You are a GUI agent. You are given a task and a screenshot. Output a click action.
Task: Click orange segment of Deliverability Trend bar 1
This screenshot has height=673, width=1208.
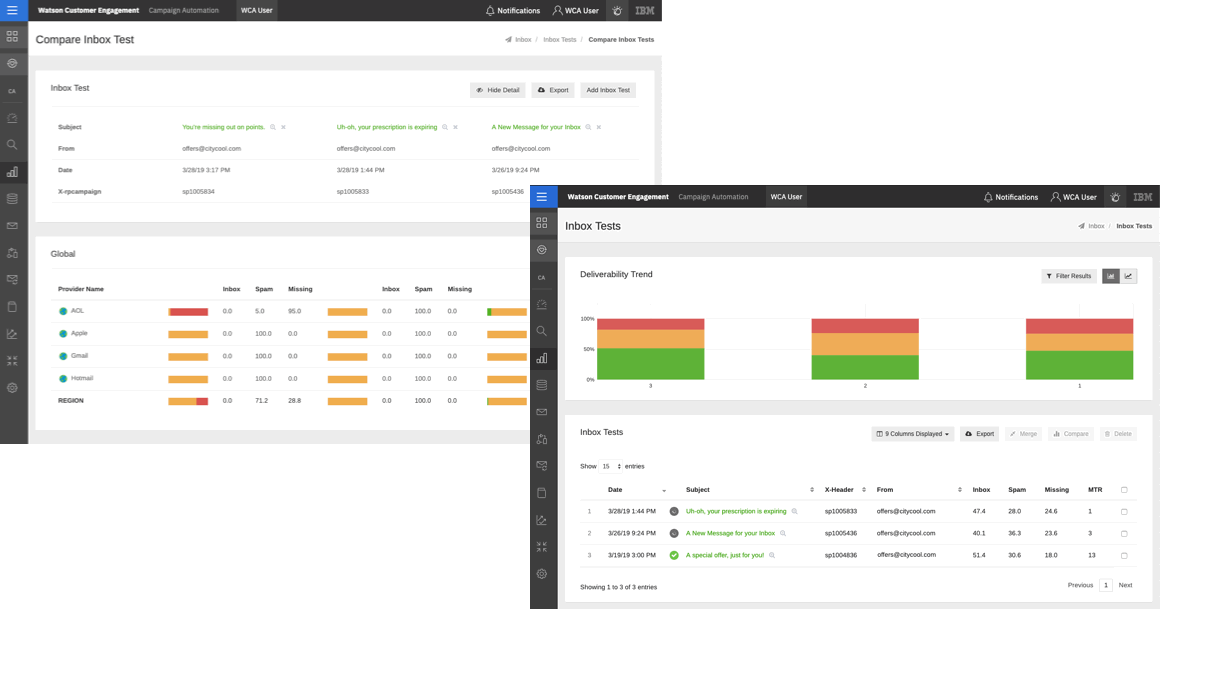click(x=1080, y=342)
